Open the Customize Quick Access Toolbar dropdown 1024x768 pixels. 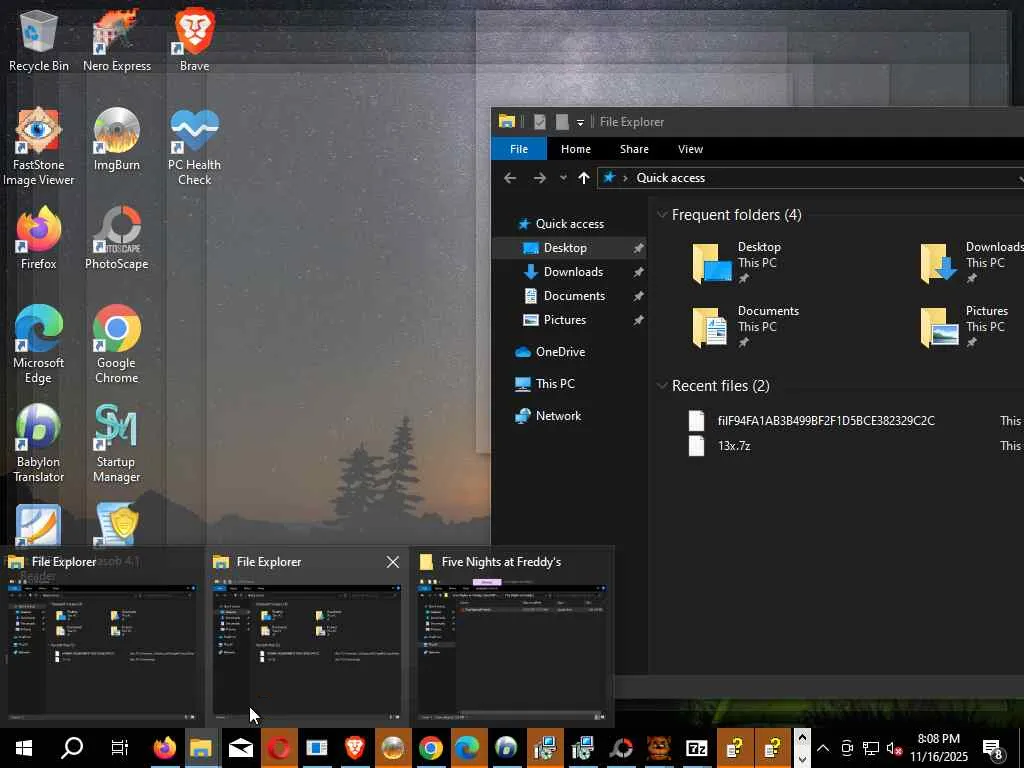coord(580,123)
